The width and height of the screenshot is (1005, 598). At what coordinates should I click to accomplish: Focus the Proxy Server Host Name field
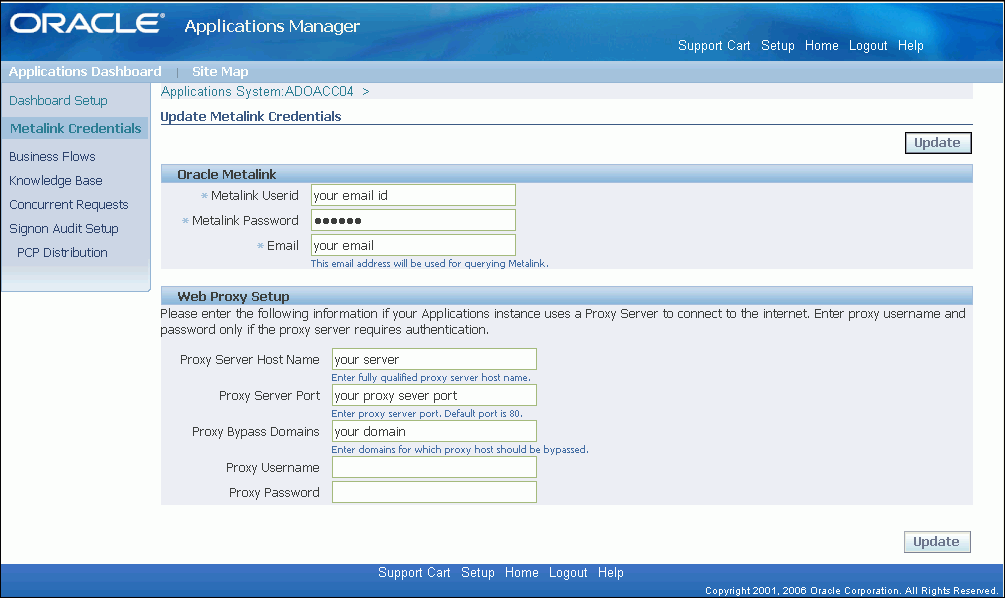(x=434, y=360)
